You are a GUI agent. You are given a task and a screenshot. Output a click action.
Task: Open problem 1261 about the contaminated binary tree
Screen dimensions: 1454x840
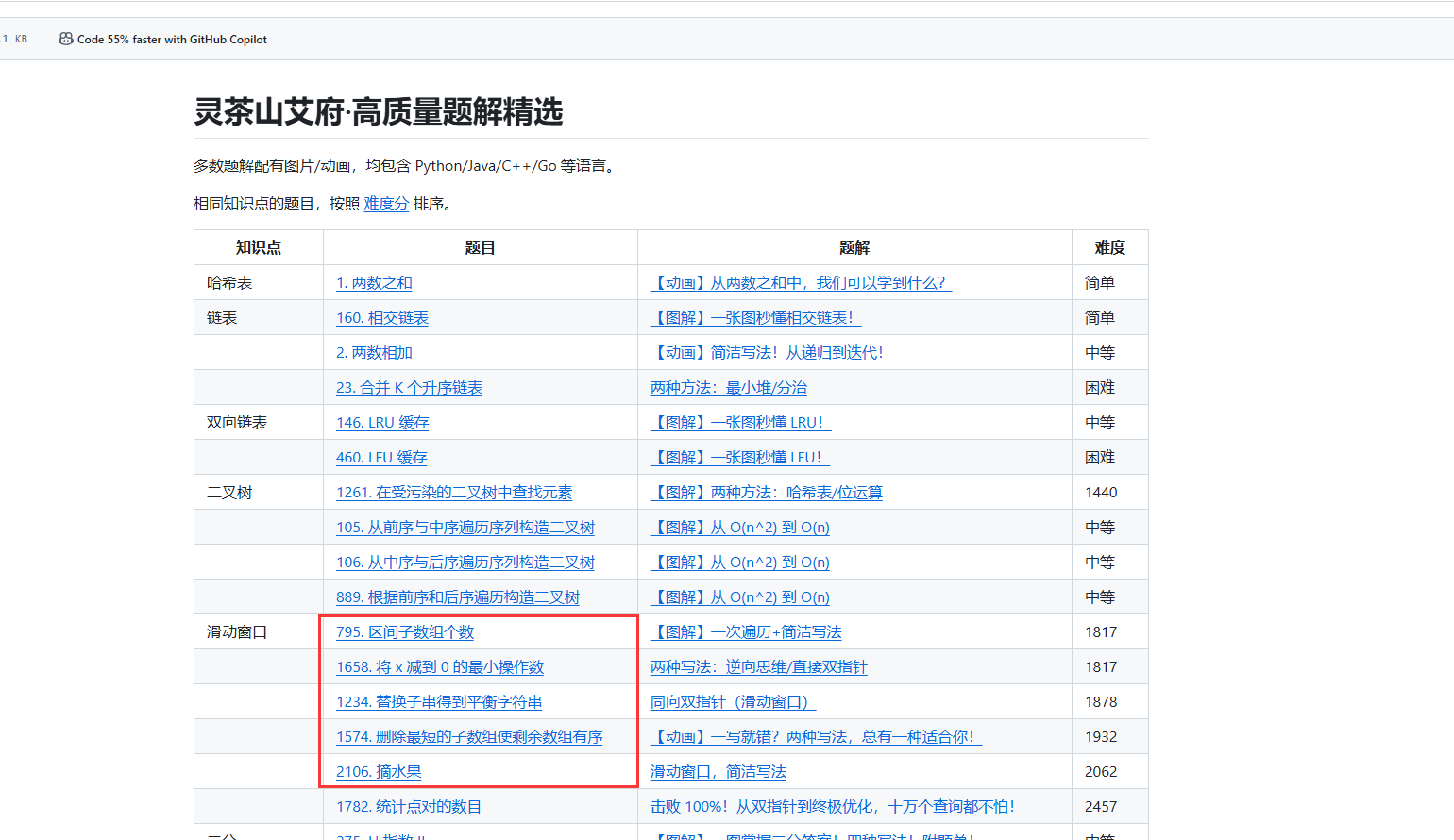[x=454, y=492]
